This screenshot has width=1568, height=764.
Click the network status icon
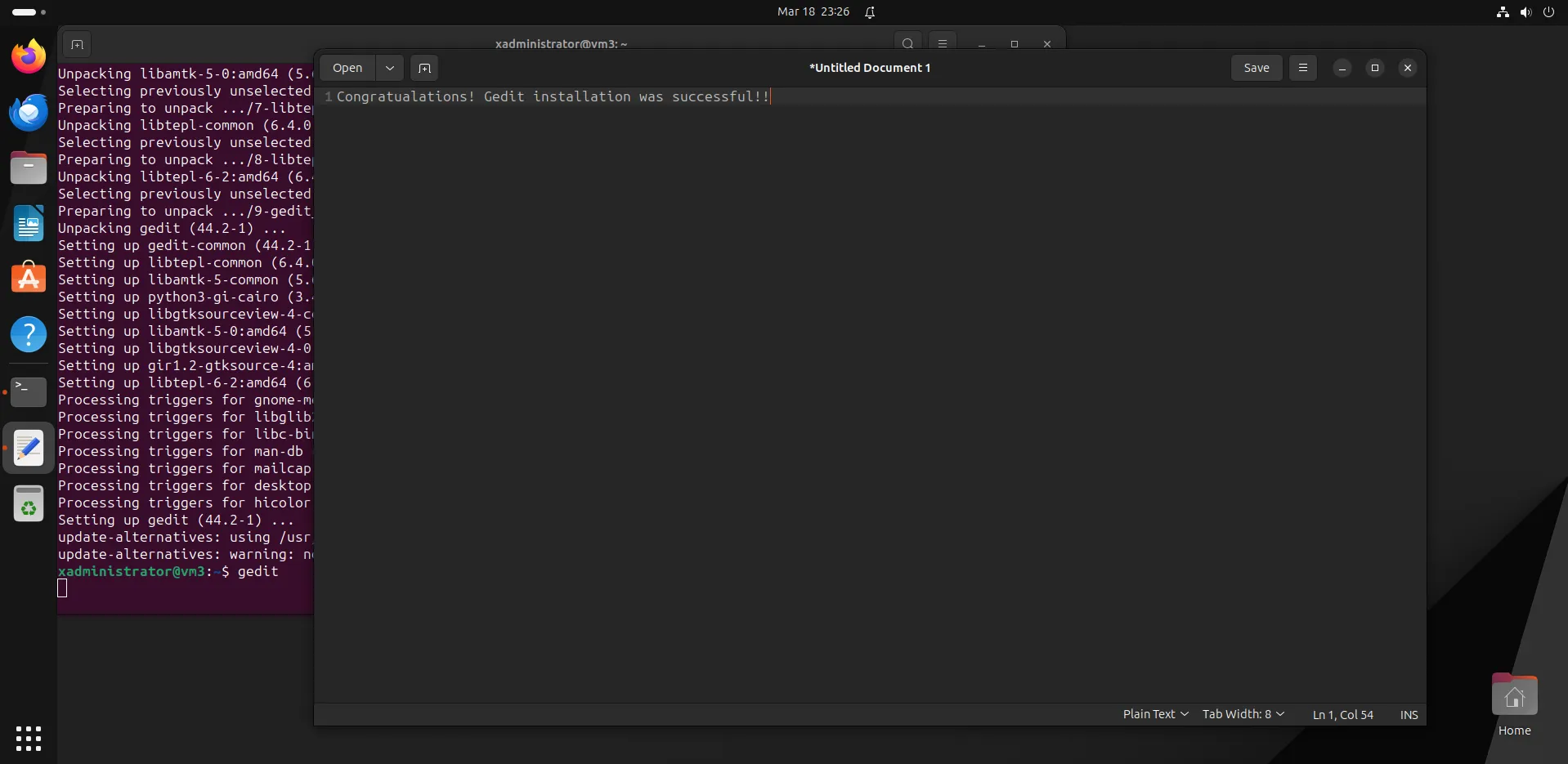point(1503,12)
